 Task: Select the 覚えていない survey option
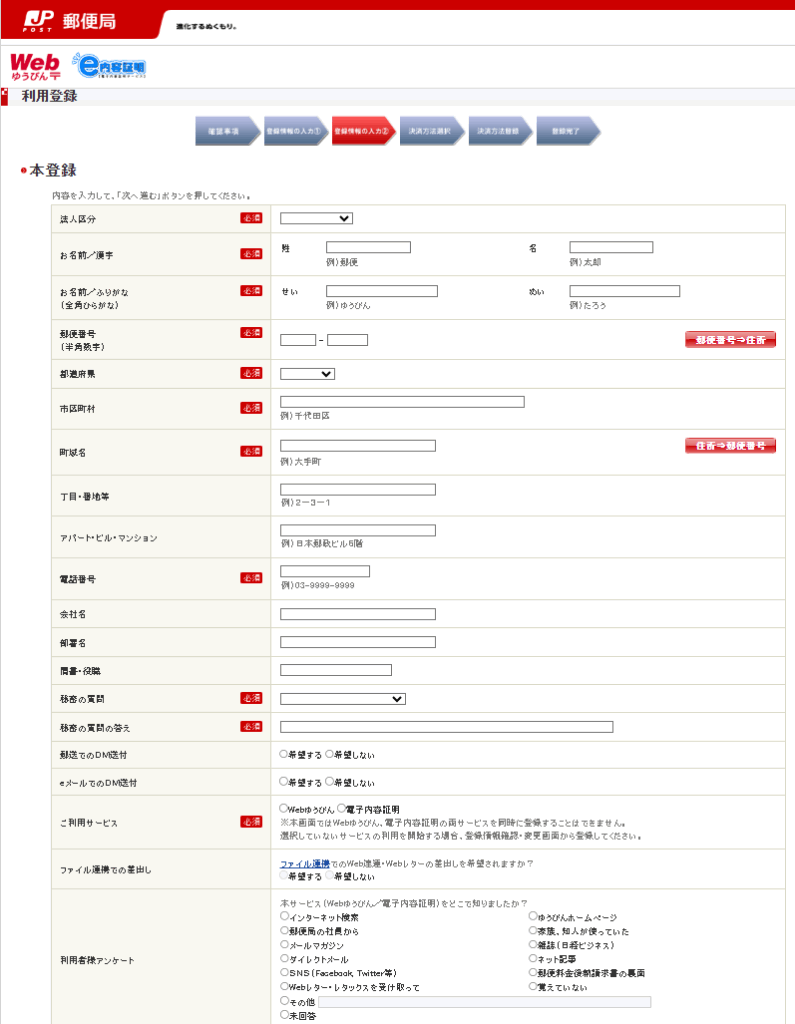[533, 987]
